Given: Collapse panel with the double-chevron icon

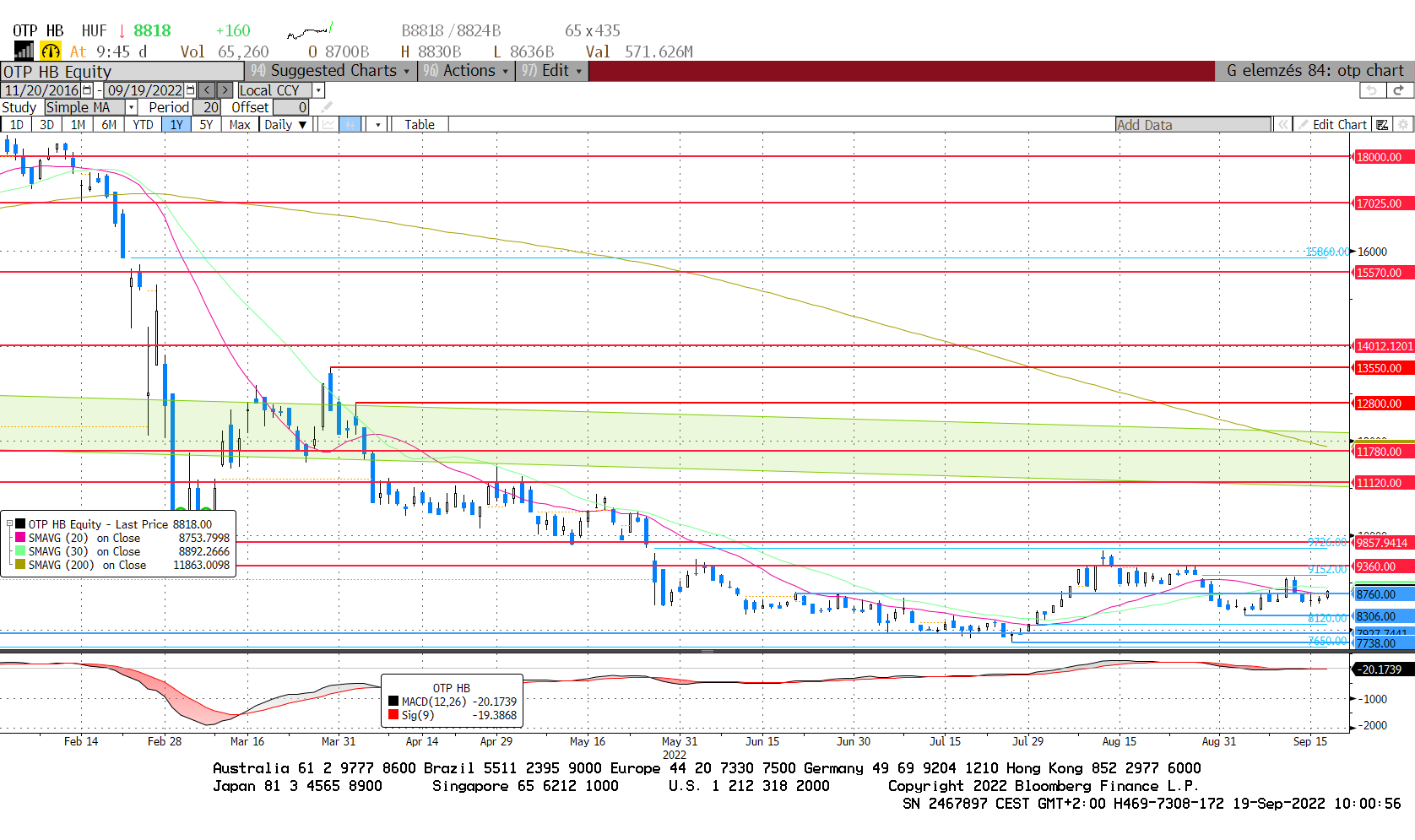Looking at the screenshot, I should click(1283, 124).
